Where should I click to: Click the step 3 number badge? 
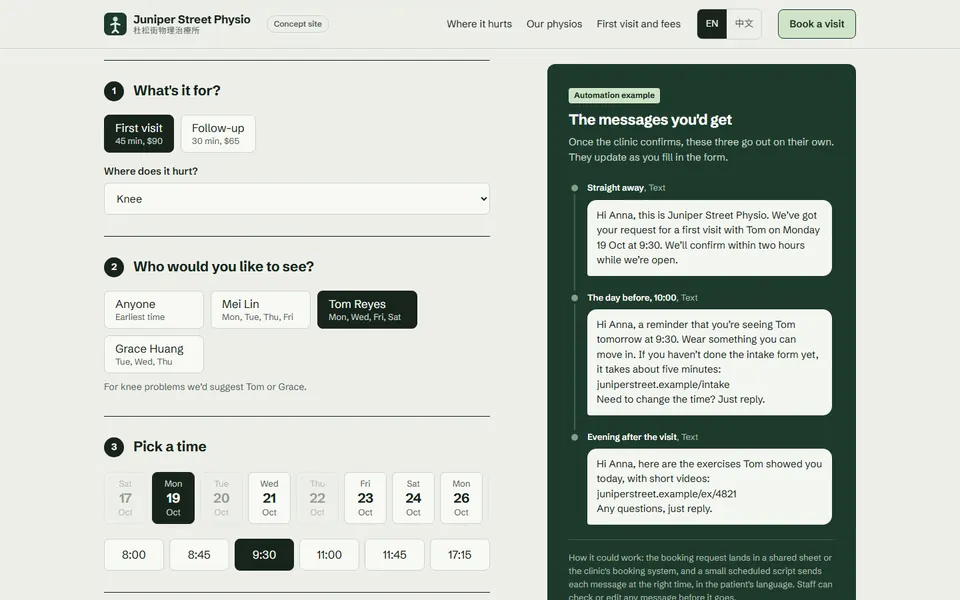coord(114,447)
